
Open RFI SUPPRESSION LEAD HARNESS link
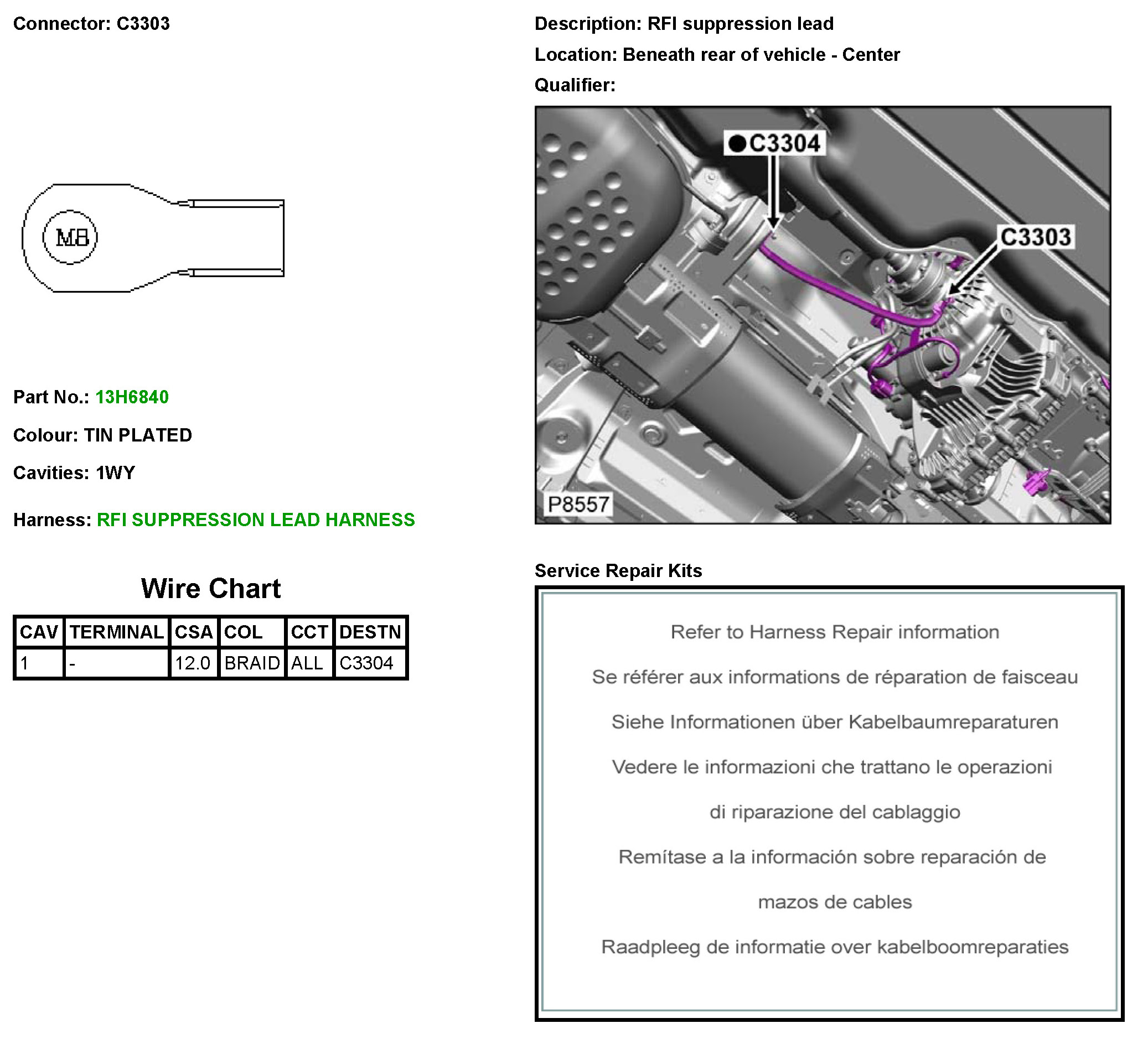pyautogui.click(x=255, y=520)
